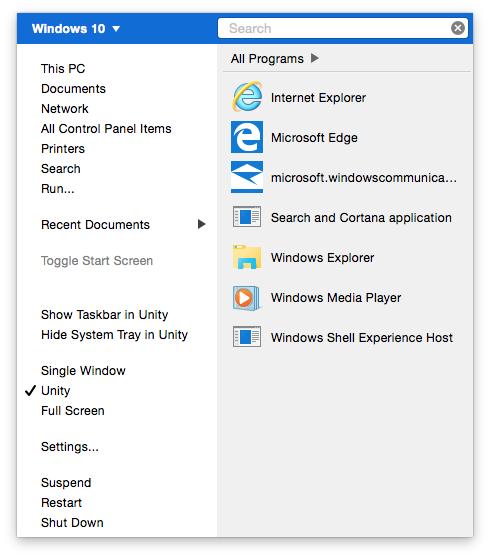Launch Microsoft Edge via its icon
Screen dimensions: 490x558
[x=247, y=137]
